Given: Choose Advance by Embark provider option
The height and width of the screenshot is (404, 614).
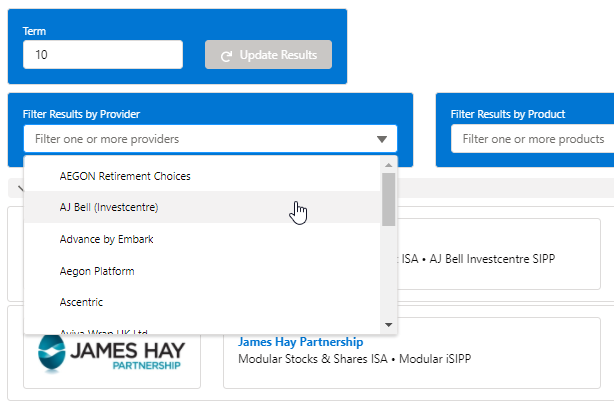Looking at the screenshot, I should 202,239.
